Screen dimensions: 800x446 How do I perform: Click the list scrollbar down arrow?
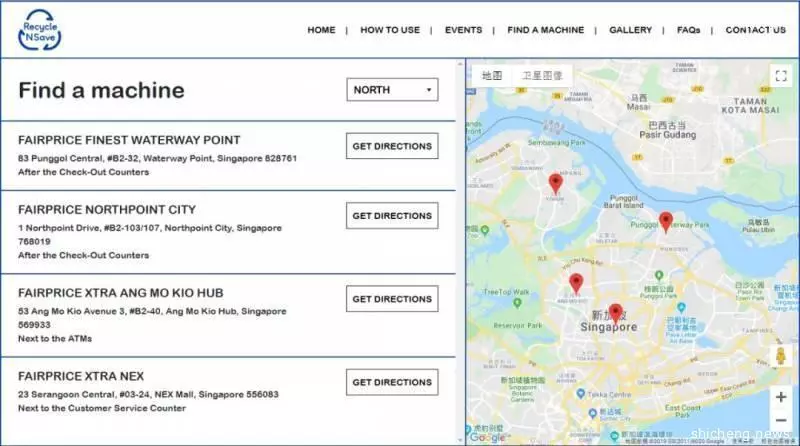tap(460, 440)
